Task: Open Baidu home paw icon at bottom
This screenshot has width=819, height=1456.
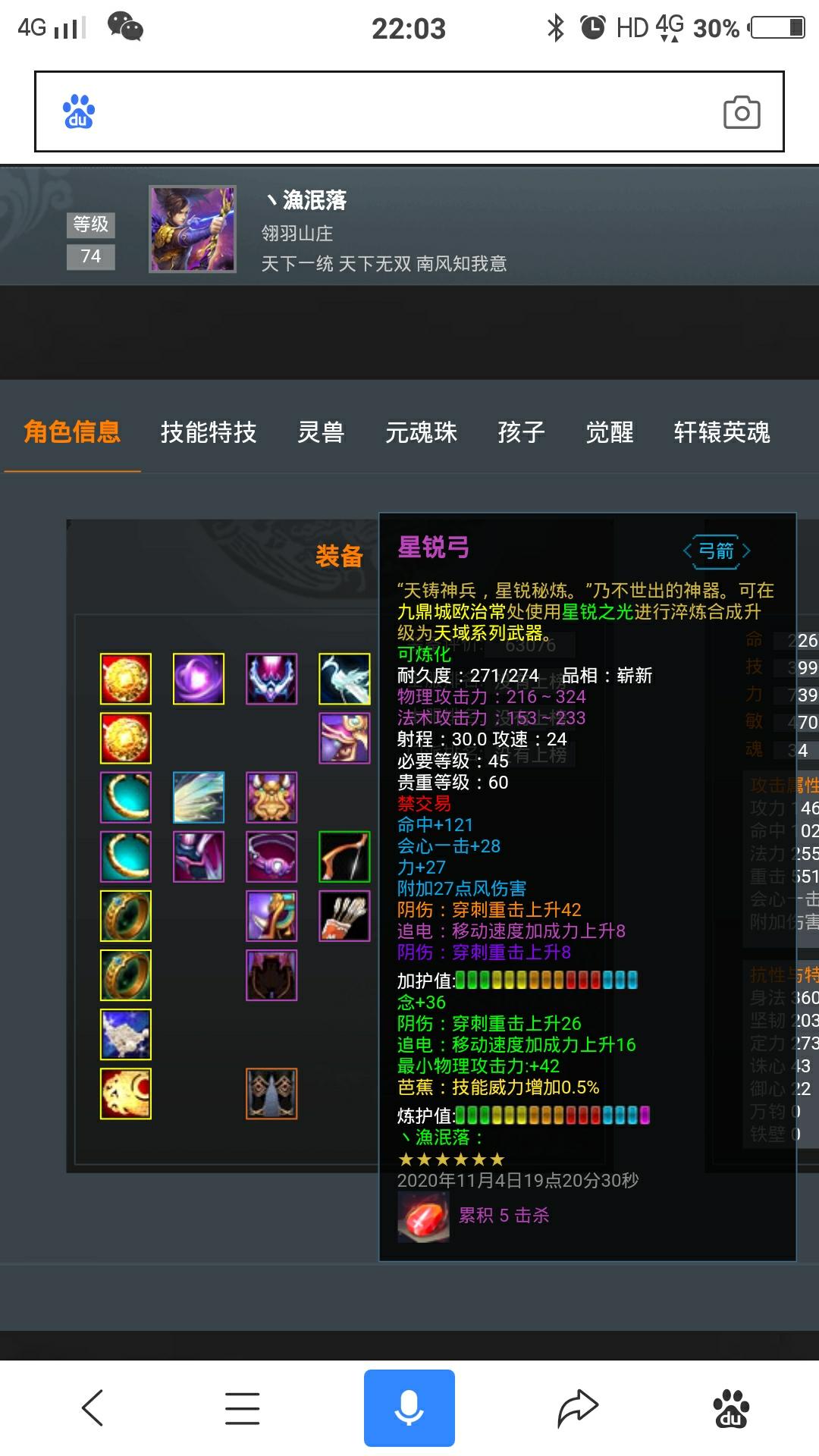Action: 731,1409
